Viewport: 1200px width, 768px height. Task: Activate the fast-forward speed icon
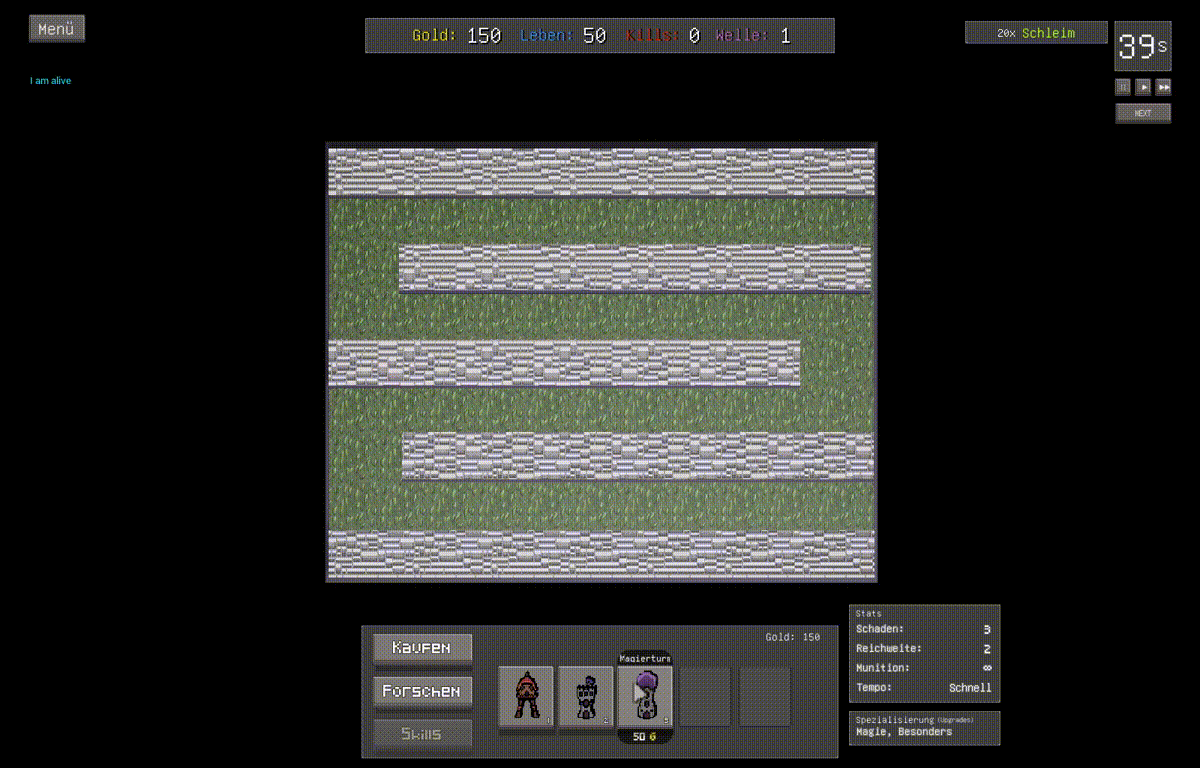(1164, 87)
